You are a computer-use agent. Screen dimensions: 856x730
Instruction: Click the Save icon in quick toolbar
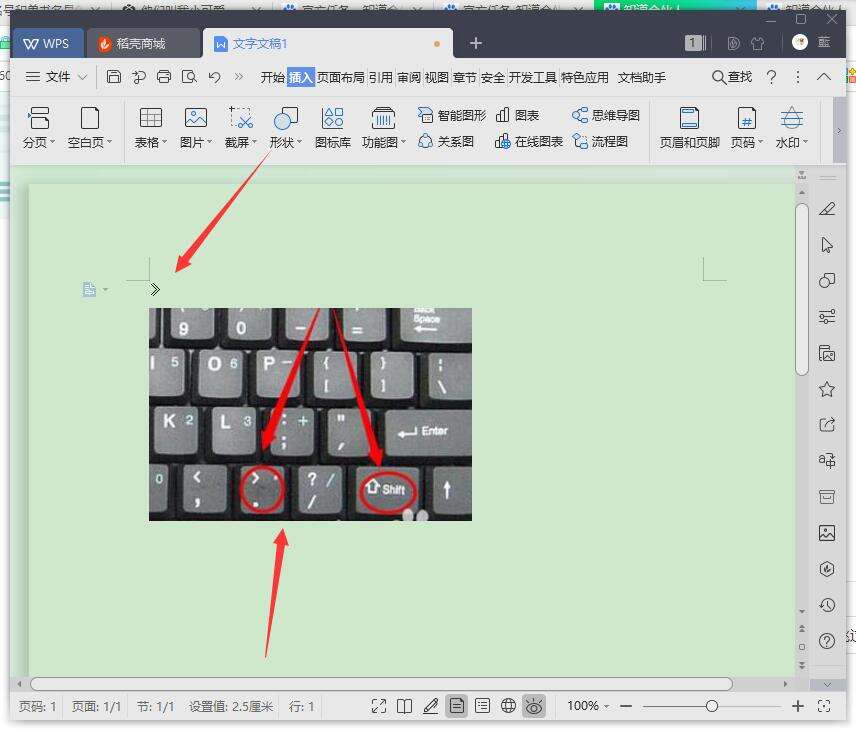point(114,76)
